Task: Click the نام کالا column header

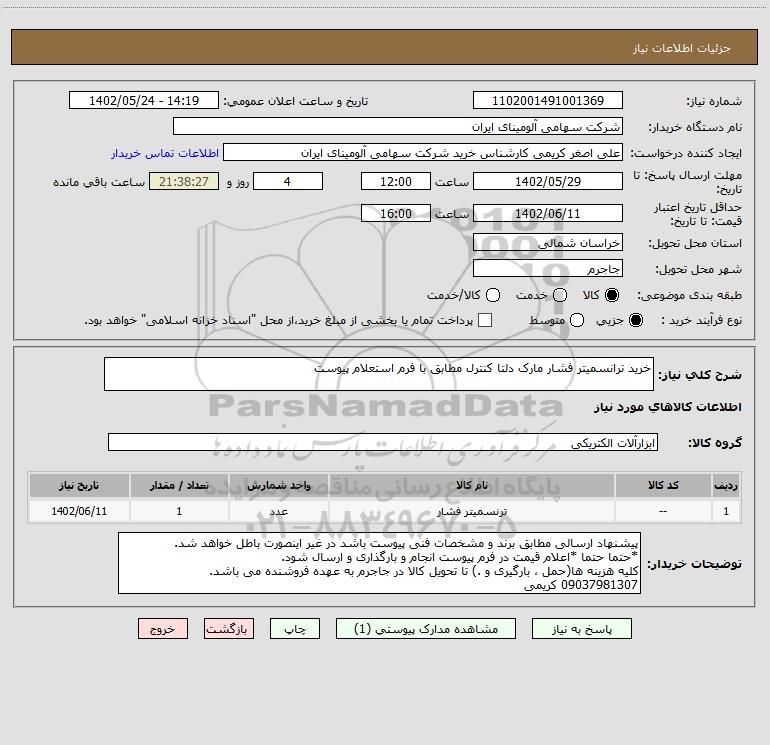Action: click(471, 485)
